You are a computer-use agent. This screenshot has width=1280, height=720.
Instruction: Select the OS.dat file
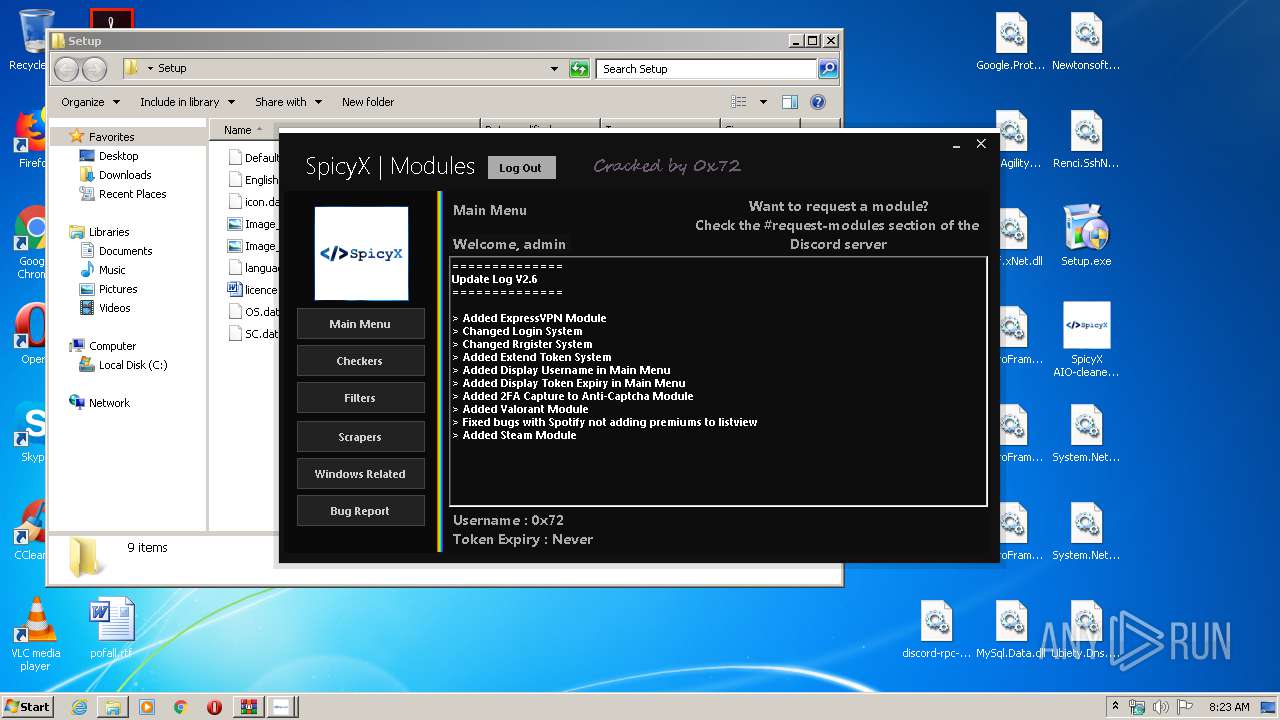(253, 312)
